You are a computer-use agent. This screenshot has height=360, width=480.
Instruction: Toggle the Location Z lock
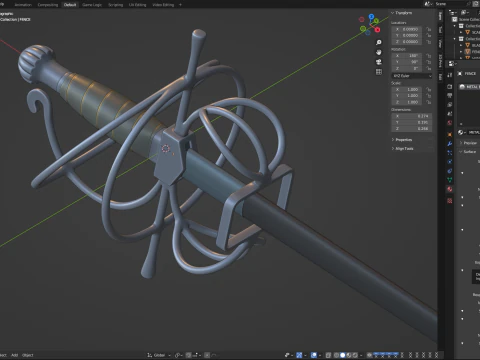point(429,42)
